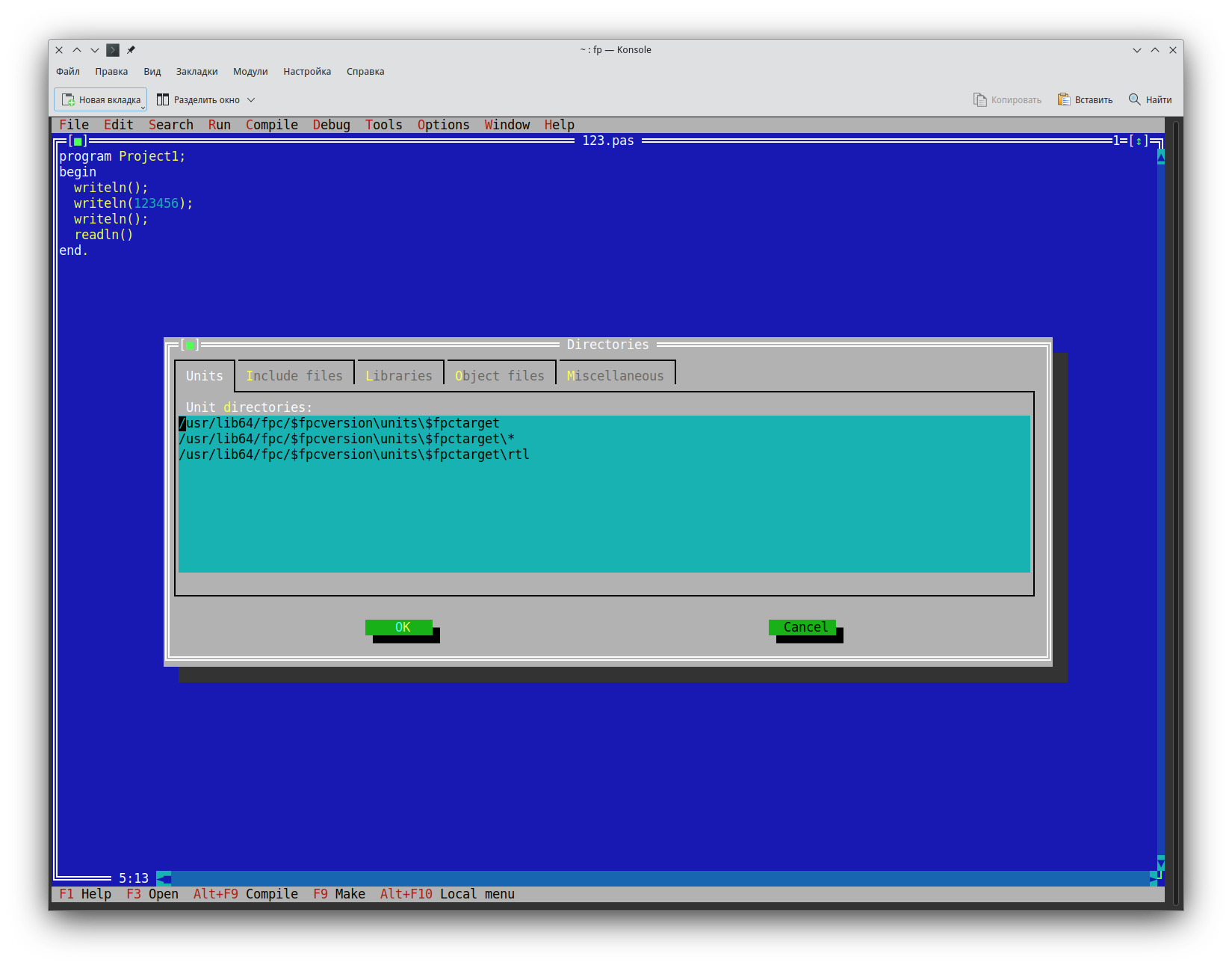The width and height of the screenshot is (1232, 968).
Task: Close Directories dialog via green square icon
Action: [190, 345]
